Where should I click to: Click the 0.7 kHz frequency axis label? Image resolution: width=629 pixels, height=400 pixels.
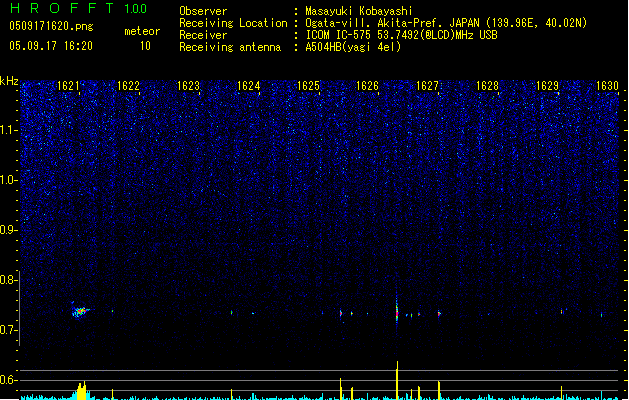[9, 330]
